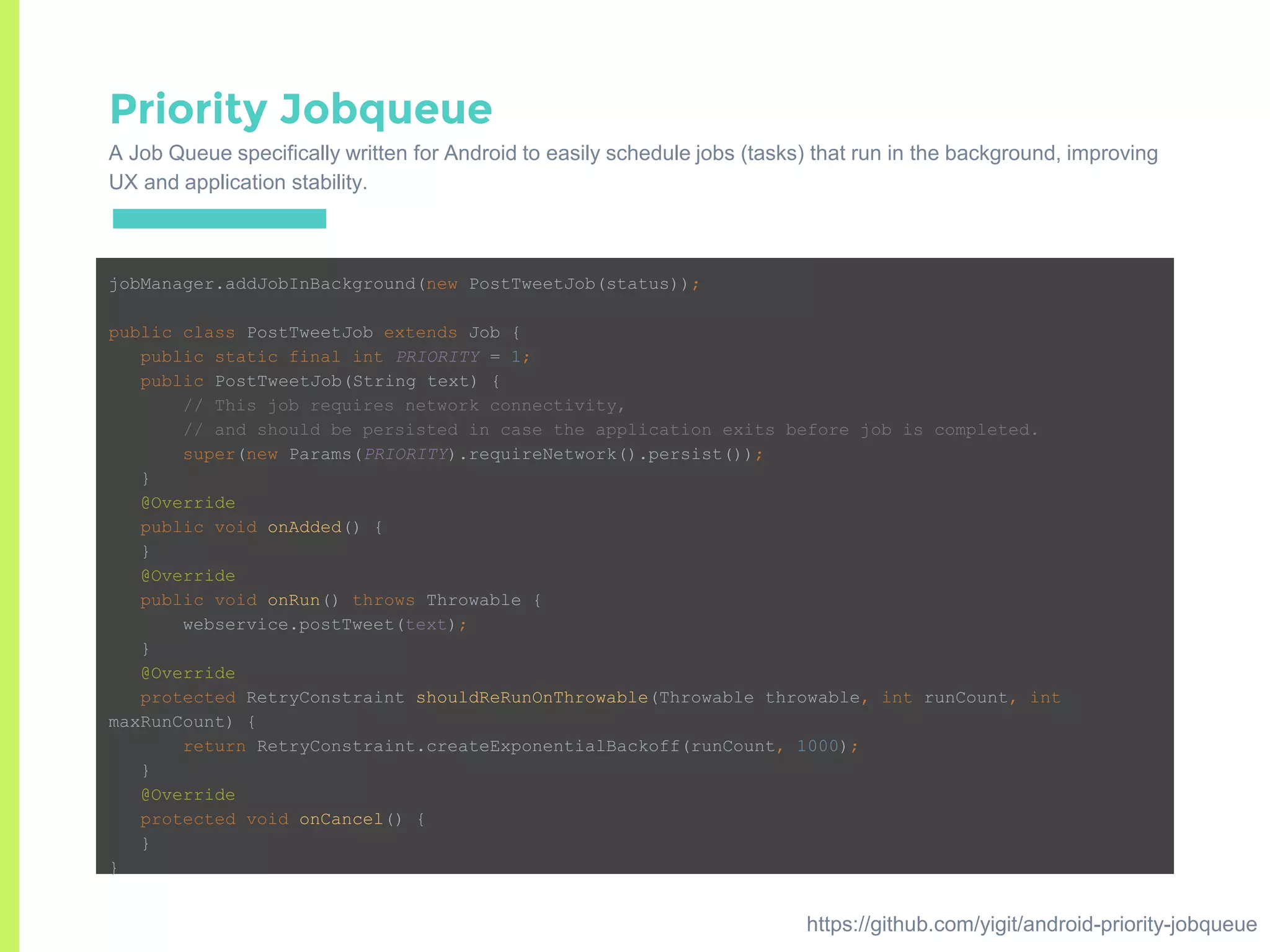The width and height of the screenshot is (1270, 952).
Task: Click the @Override annotation above onAdded
Action: click(x=188, y=503)
